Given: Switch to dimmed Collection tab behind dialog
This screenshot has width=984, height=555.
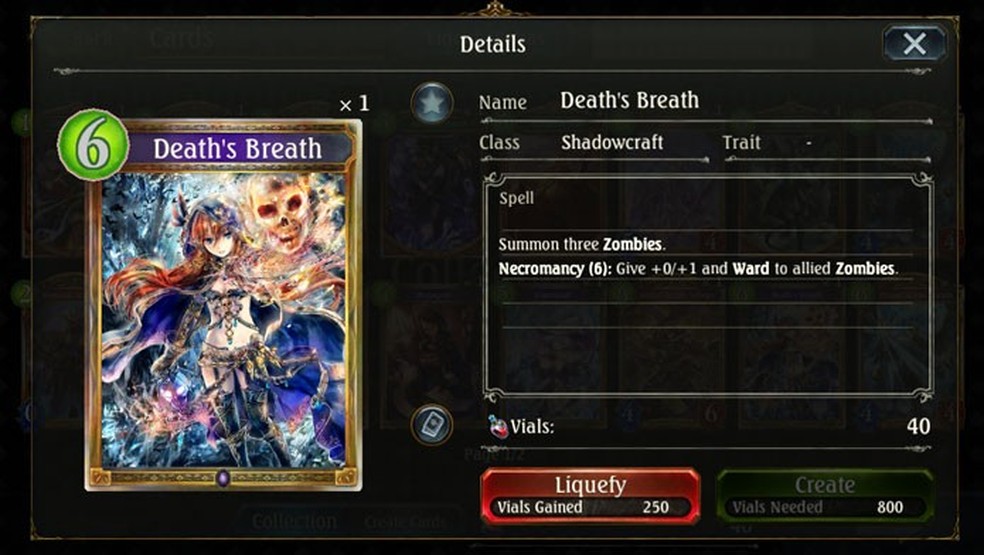Looking at the screenshot, I should click(294, 521).
